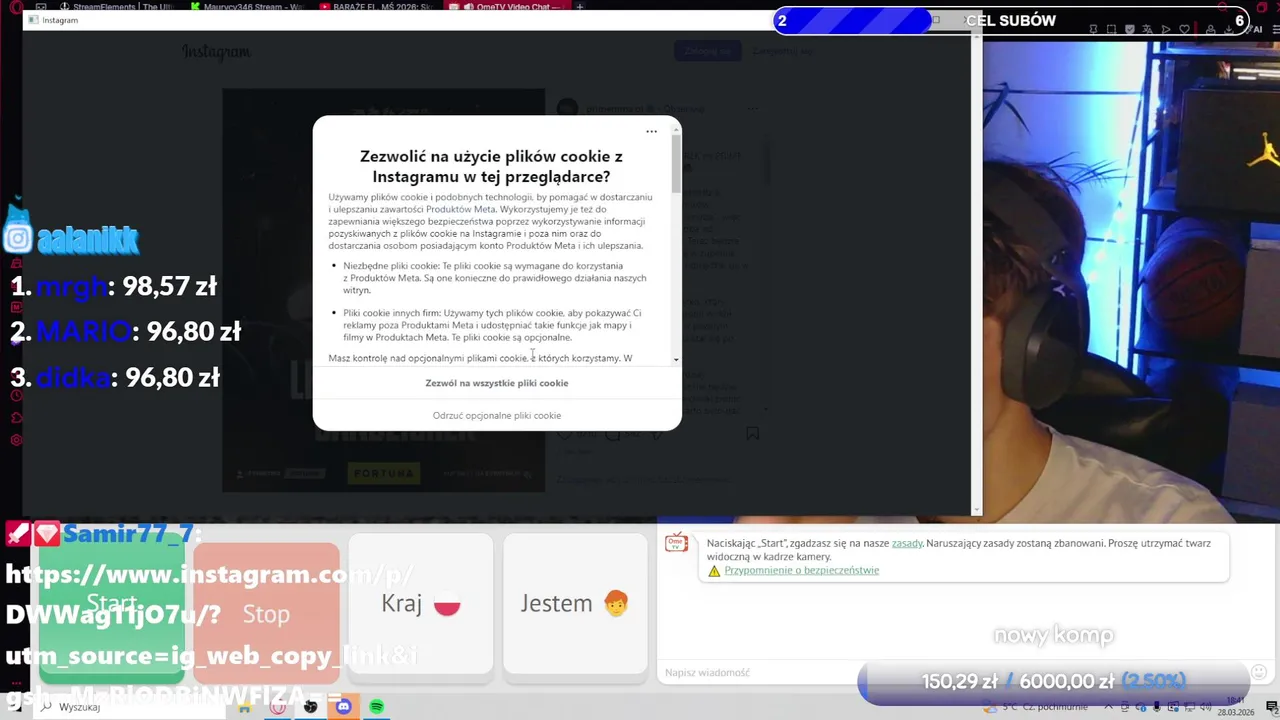The image size is (1280, 720).
Task: Switch to the BARAŻE EL. MŚ 2026 tab
Action: coord(379,7)
